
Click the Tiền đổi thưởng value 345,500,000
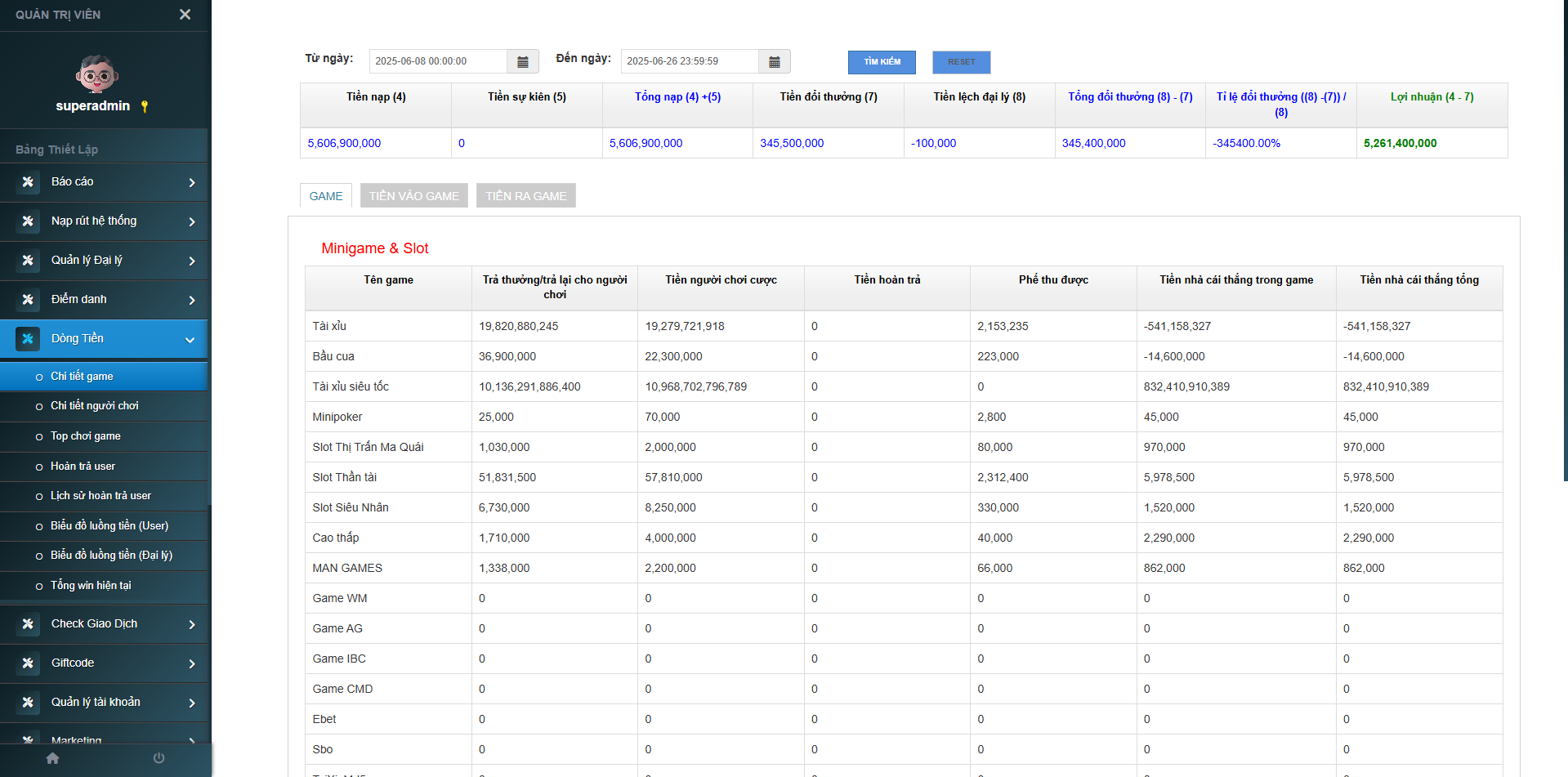click(x=792, y=144)
